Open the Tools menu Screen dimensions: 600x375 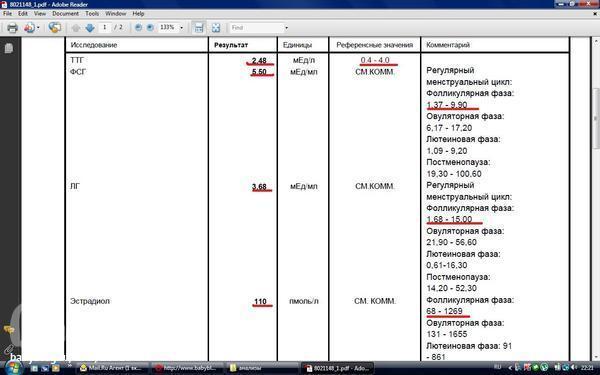pos(92,13)
